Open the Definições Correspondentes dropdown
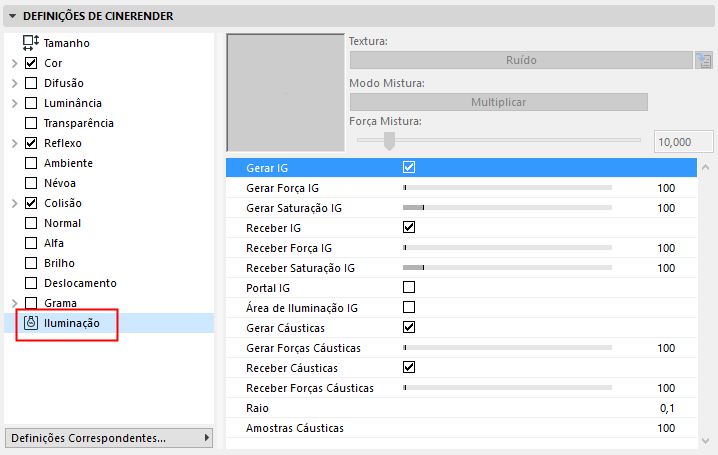718x455 pixels. [109, 438]
